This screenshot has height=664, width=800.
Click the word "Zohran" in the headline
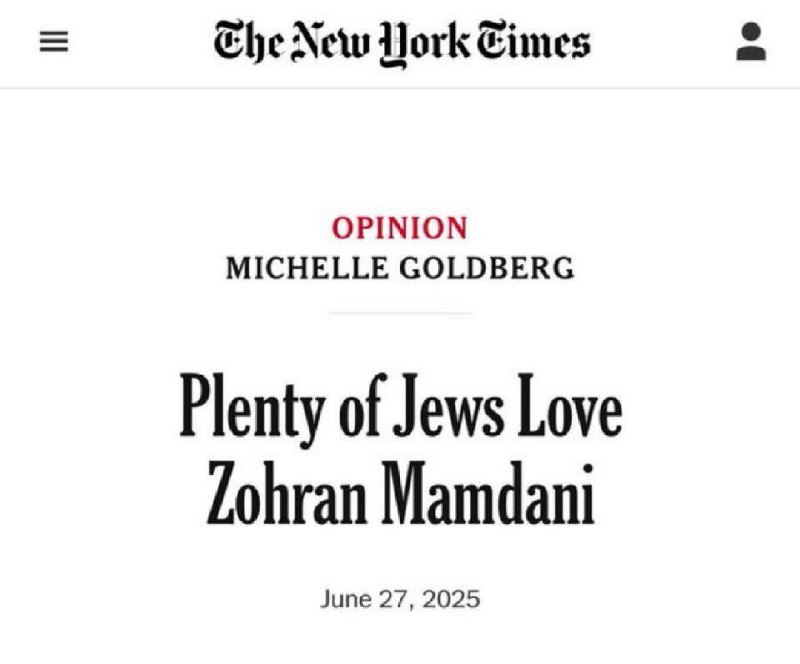tap(287, 493)
